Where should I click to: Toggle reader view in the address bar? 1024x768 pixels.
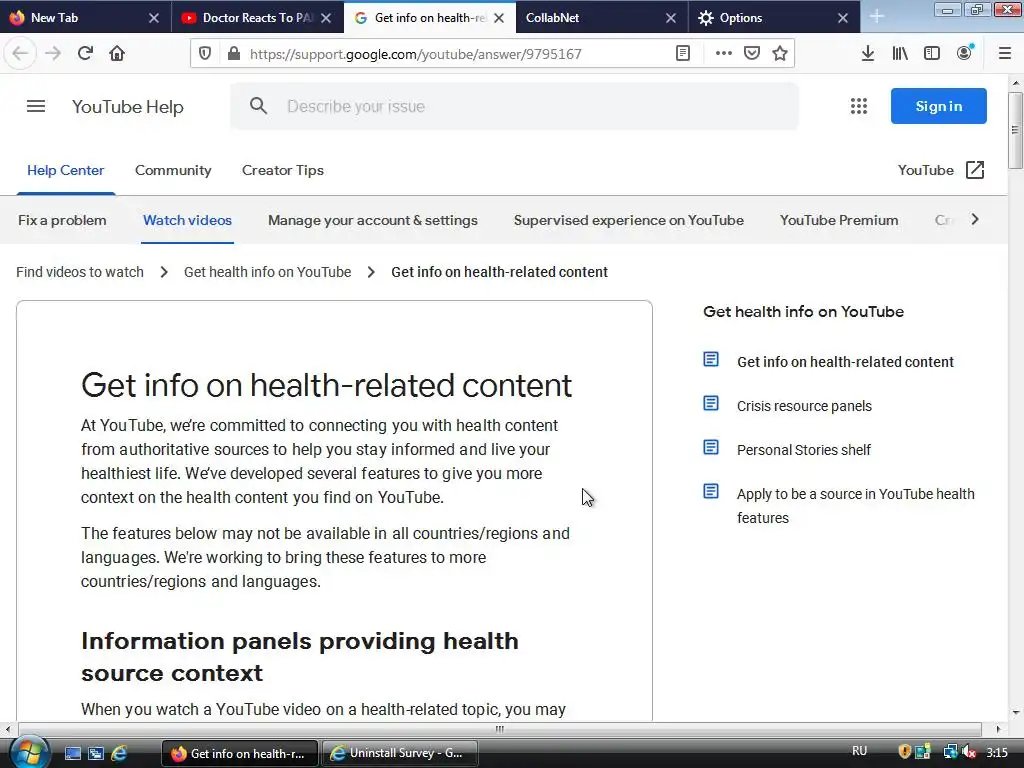(x=682, y=54)
